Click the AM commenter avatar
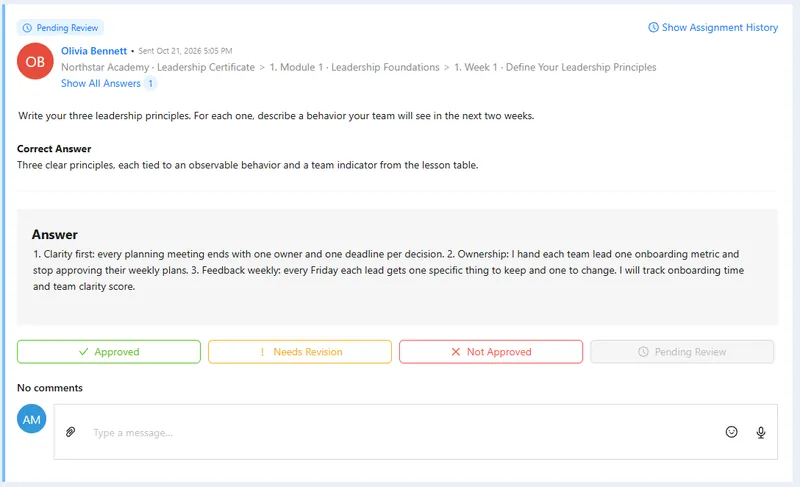800x487 pixels. (x=32, y=419)
